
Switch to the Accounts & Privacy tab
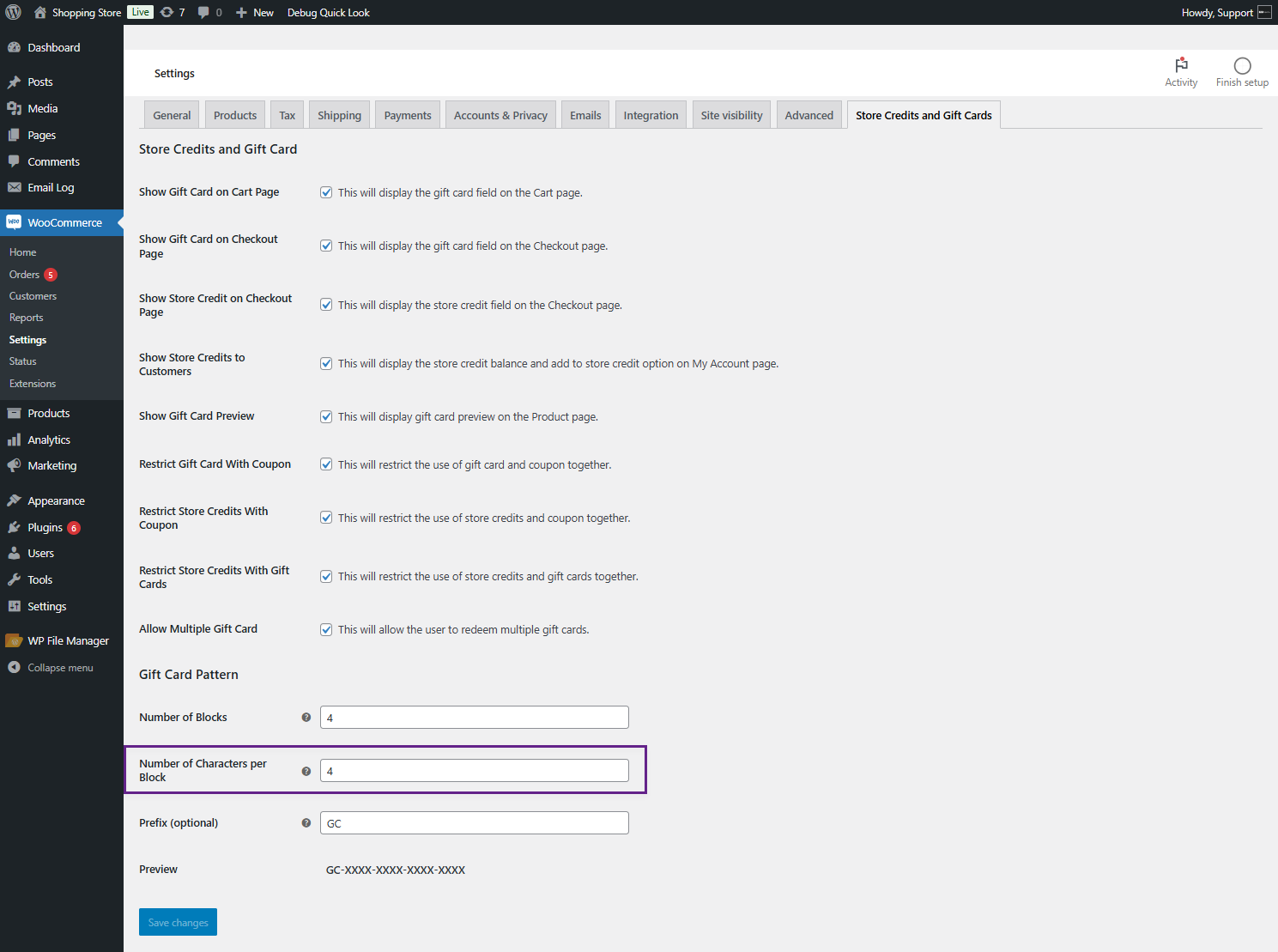pos(500,115)
